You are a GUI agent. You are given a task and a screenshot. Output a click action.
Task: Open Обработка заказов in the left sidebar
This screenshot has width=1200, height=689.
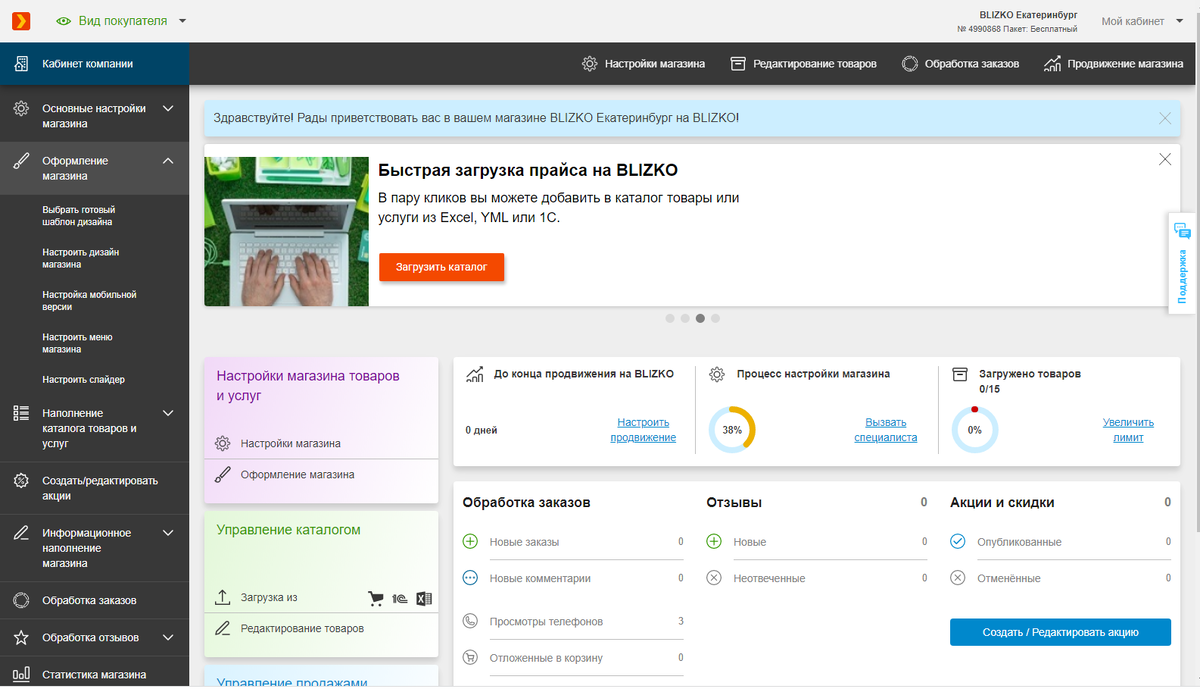[89, 601]
